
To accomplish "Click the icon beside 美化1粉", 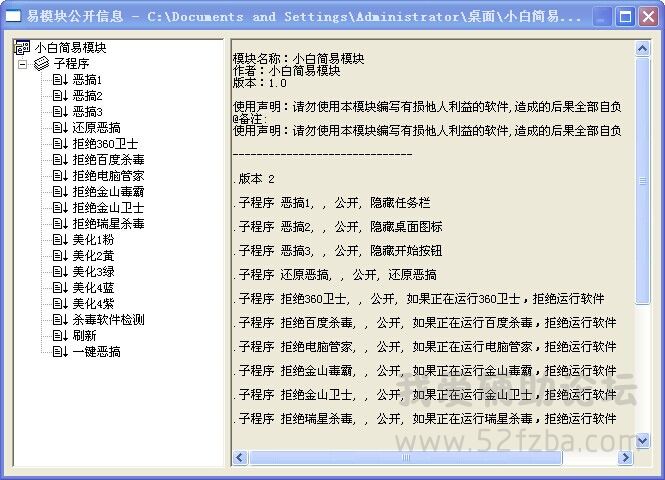I will (60, 240).
